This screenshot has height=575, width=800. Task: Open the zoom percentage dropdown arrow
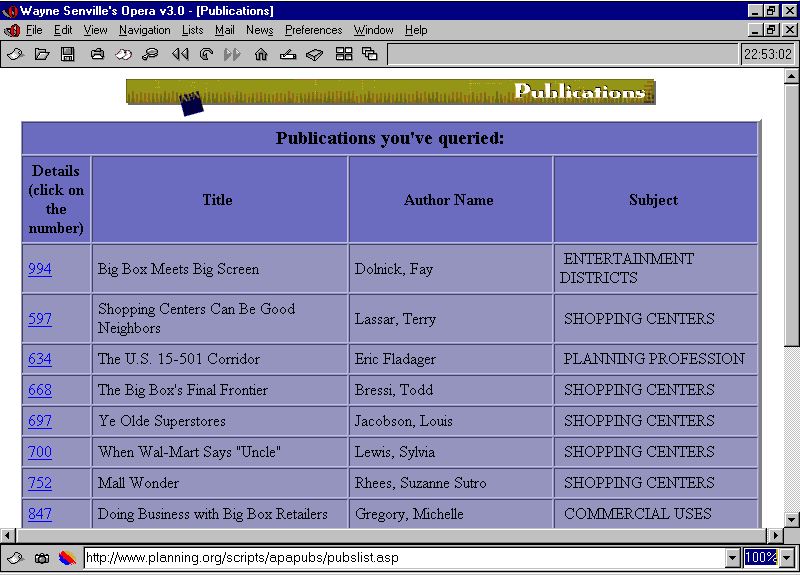tap(787, 558)
